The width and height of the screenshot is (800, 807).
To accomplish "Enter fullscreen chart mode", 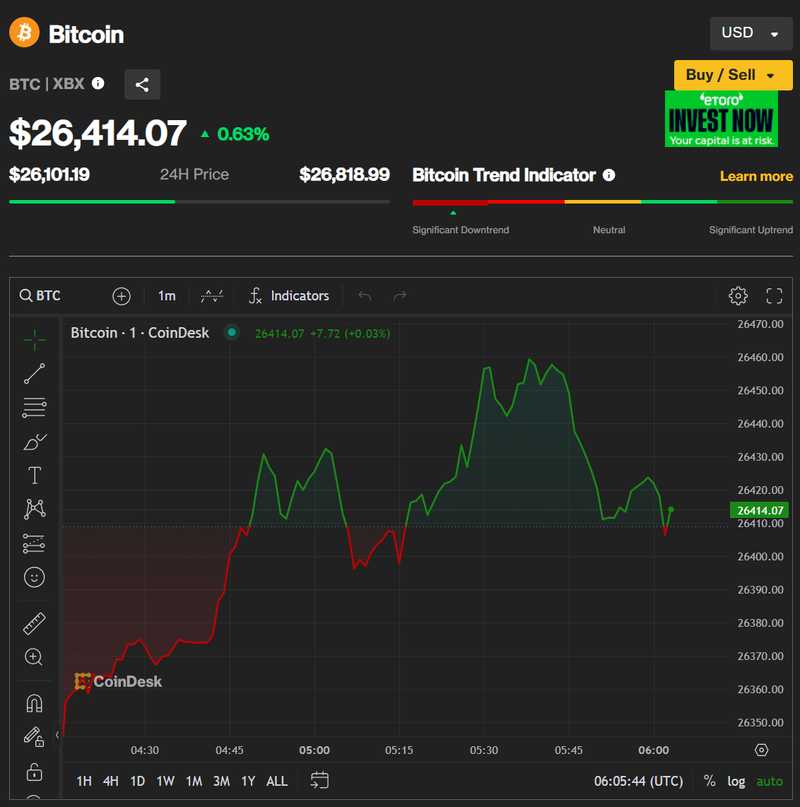I will pos(774,296).
